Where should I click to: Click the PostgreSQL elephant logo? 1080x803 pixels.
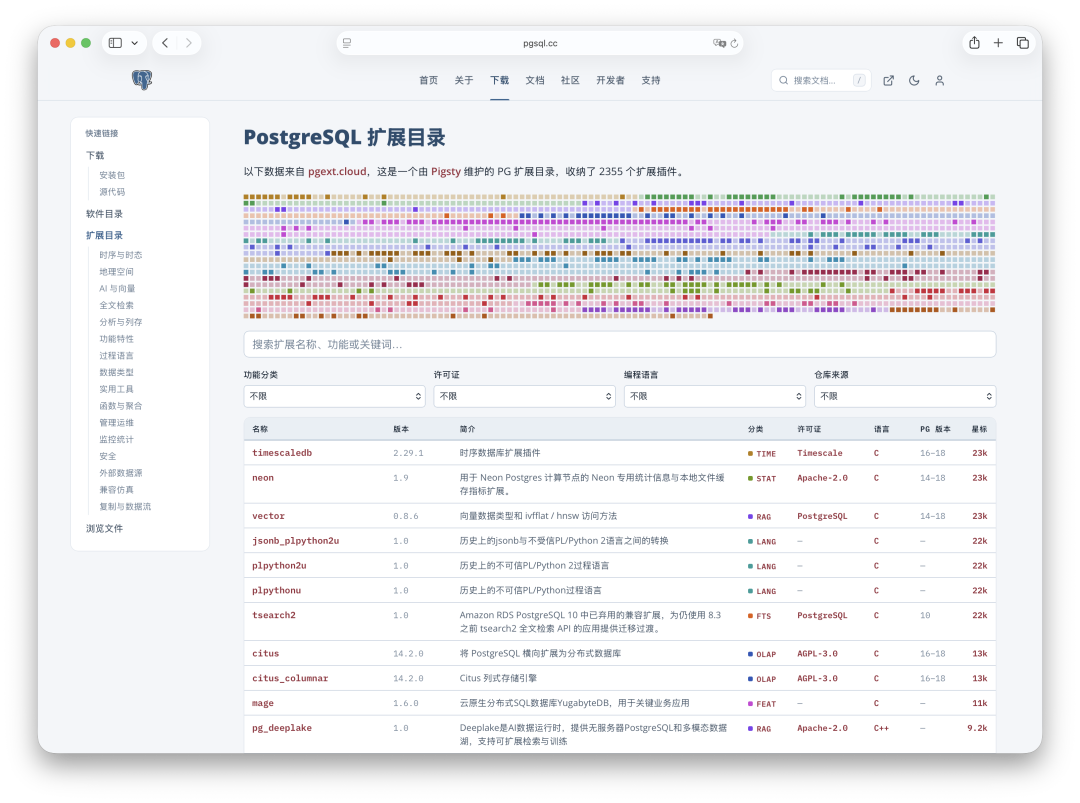142,80
